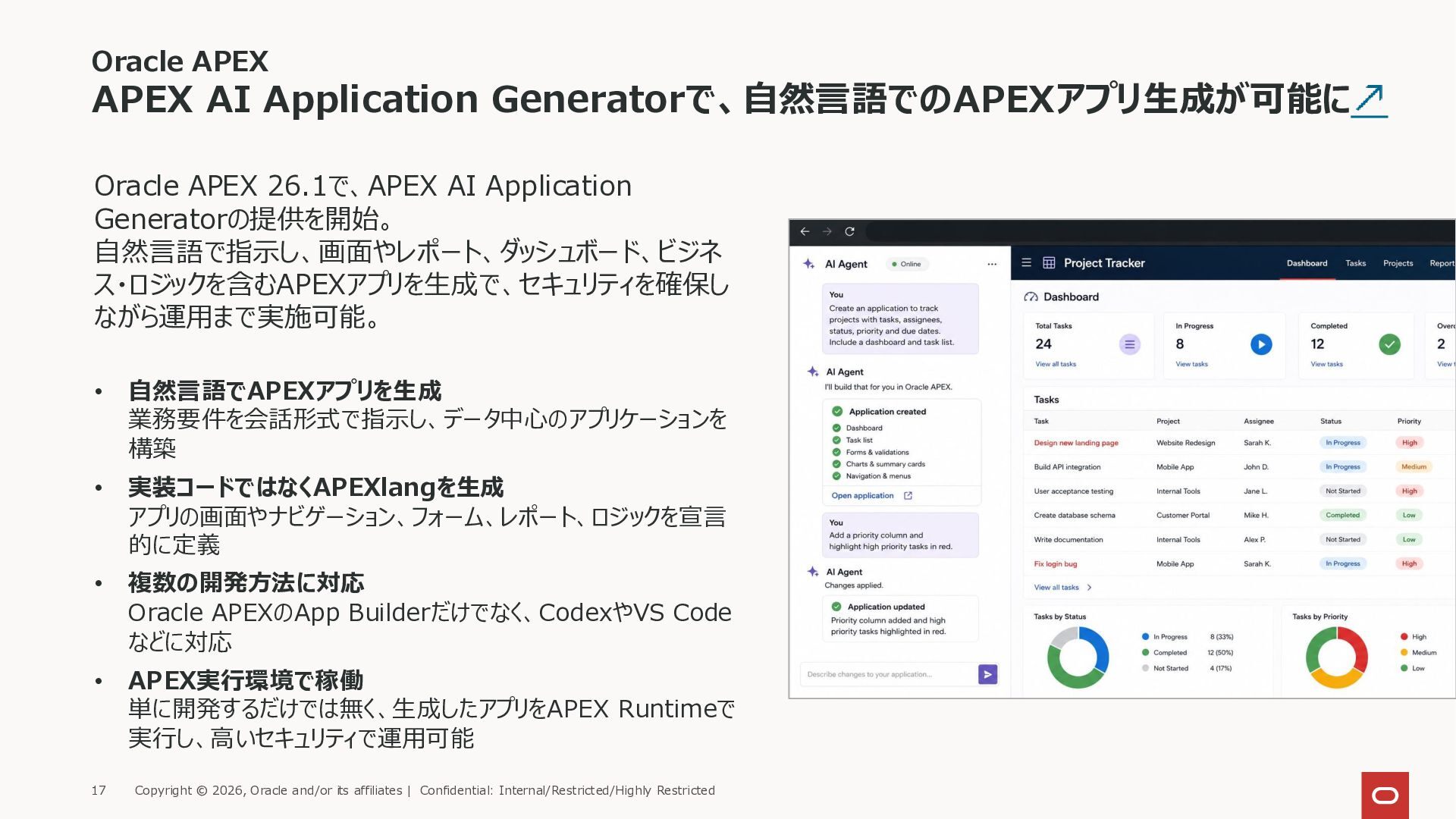Open the AI Agent three-dot menu

click(x=992, y=264)
